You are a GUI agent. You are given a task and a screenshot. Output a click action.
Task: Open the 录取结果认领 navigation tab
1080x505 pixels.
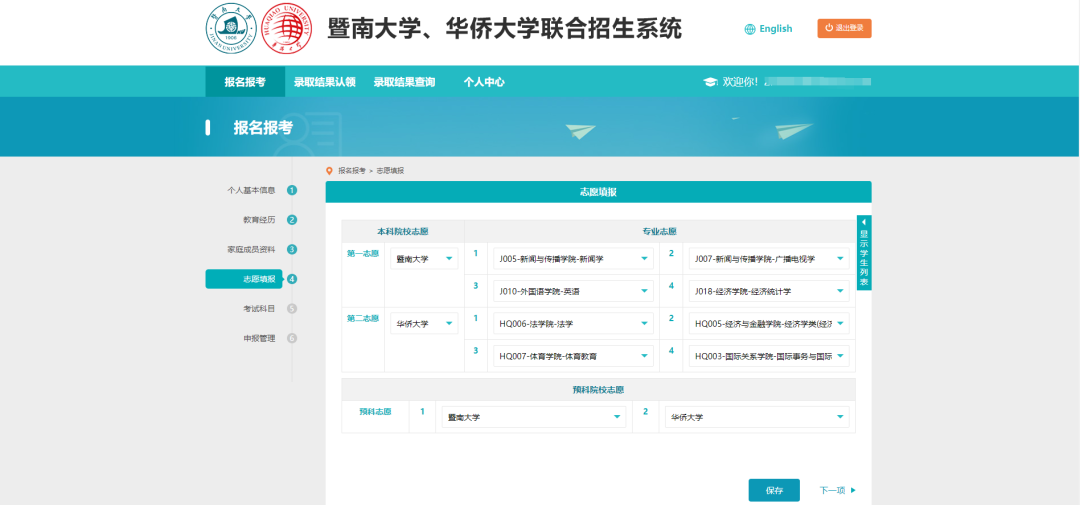324,82
